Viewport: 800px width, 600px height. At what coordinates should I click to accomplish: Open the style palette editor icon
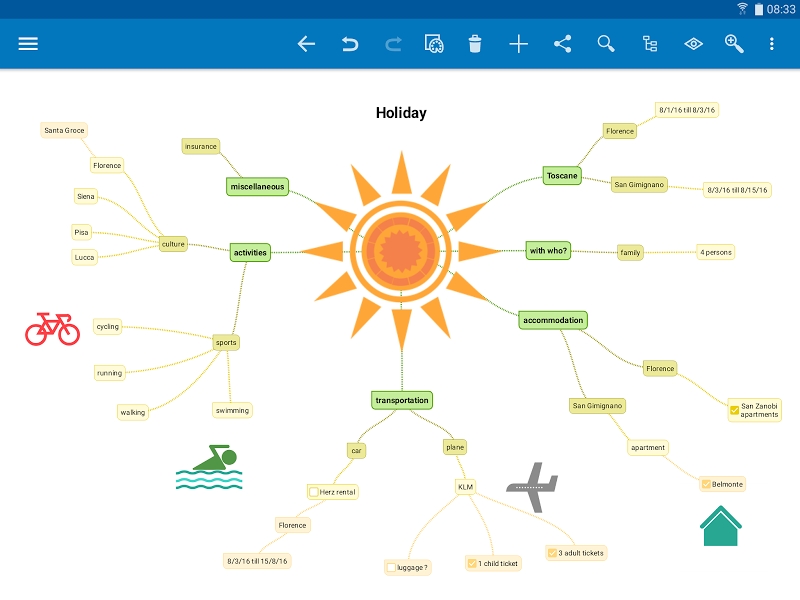click(433, 44)
